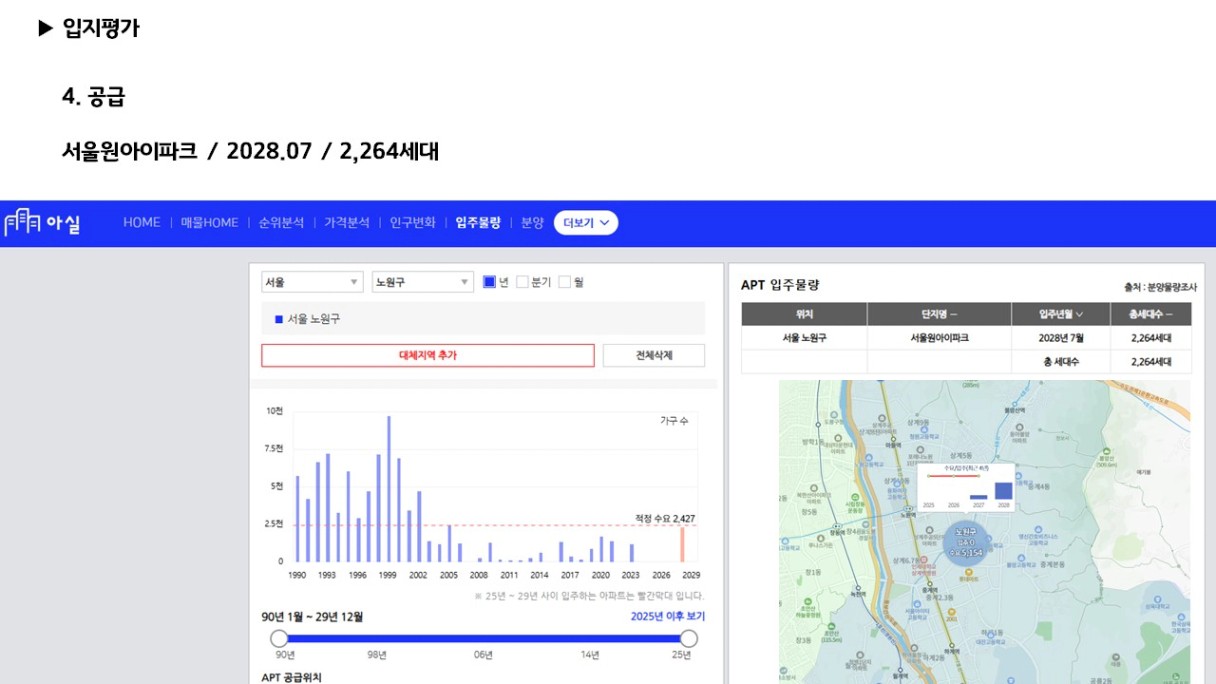The width and height of the screenshot is (1216, 684).
Task: Sort by 단지명 column header
Action: tap(939, 314)
